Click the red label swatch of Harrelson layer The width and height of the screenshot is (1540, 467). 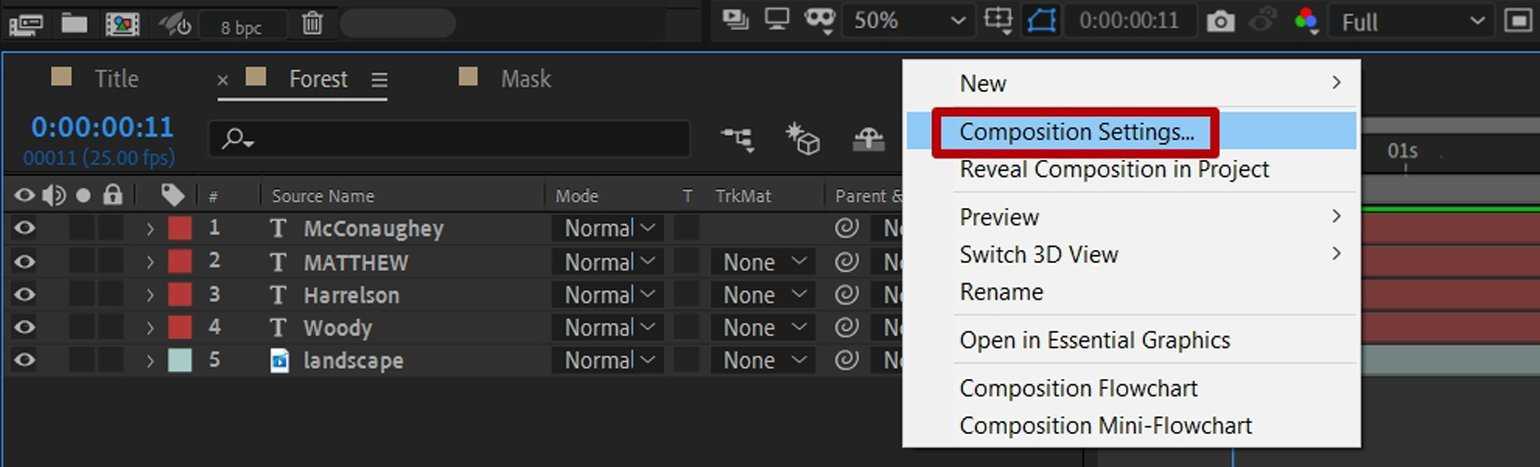pyautogui.click(x=179, y=296)
